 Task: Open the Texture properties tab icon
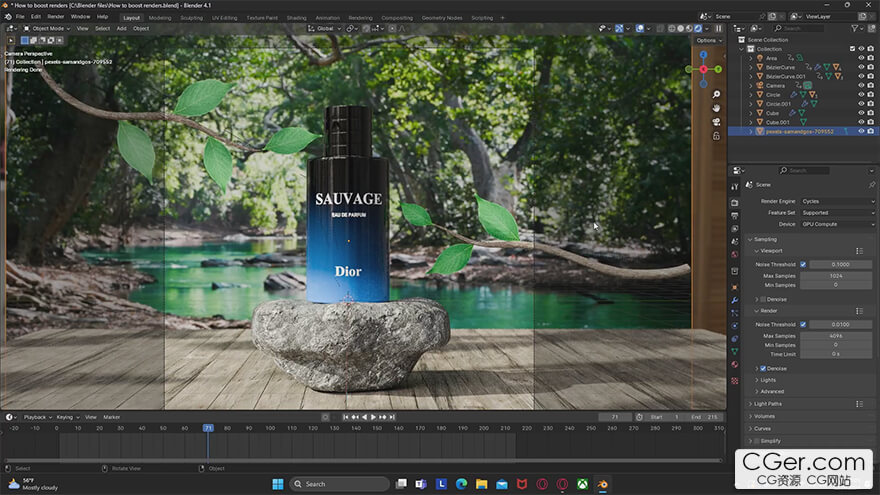pos(735,381)
